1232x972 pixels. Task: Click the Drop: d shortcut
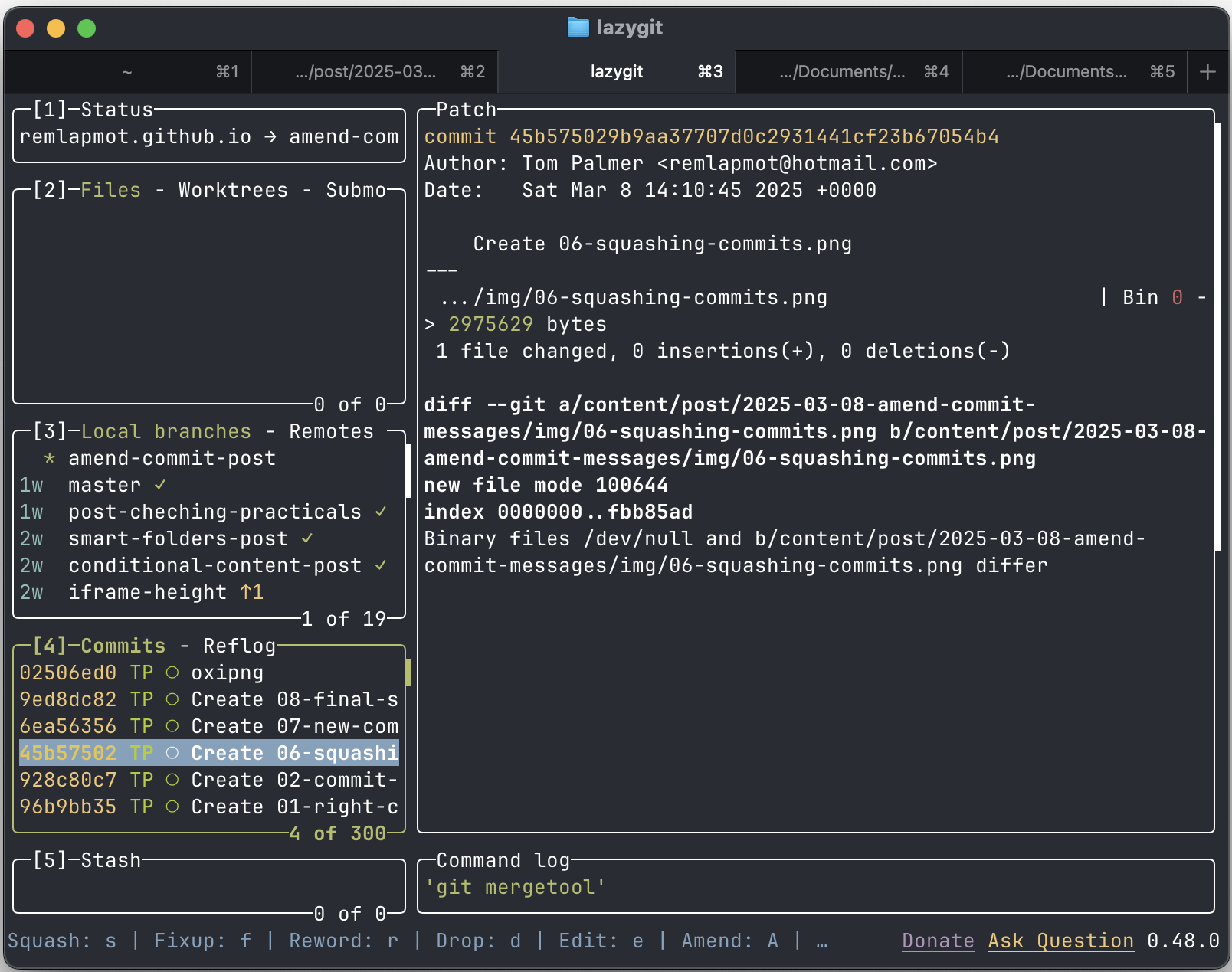479,941
